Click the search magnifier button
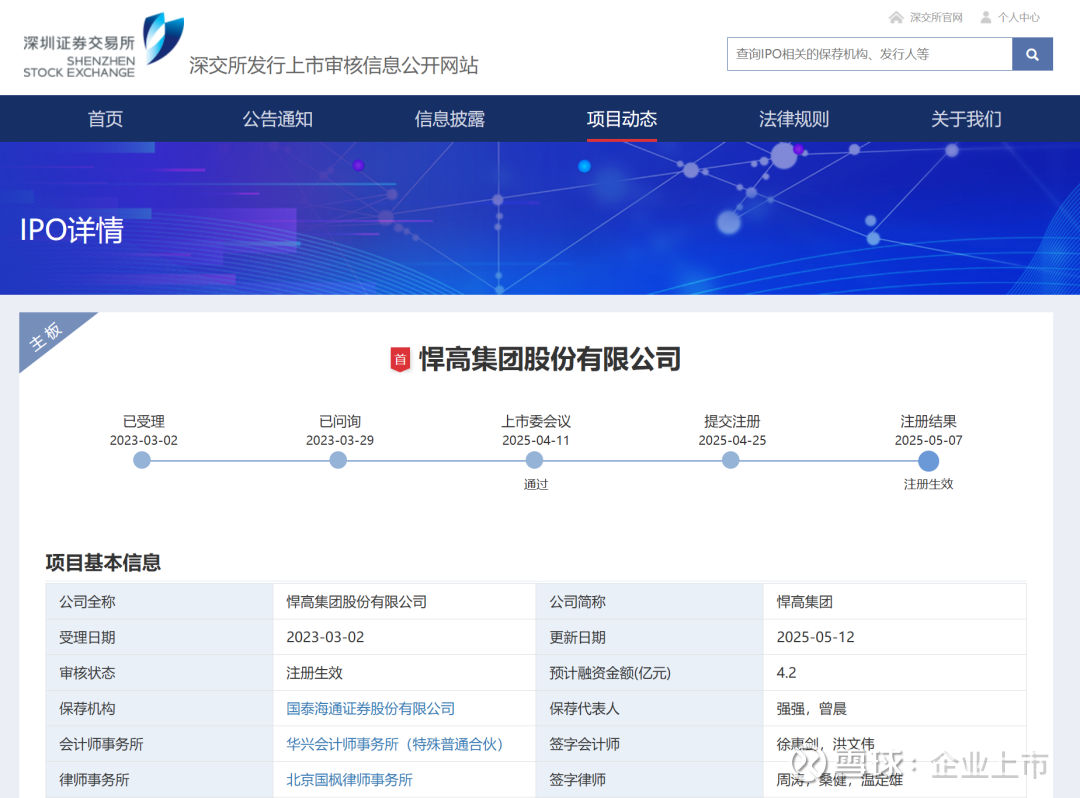Viewport: 1080px width, 798px height. coord(1032,54)
